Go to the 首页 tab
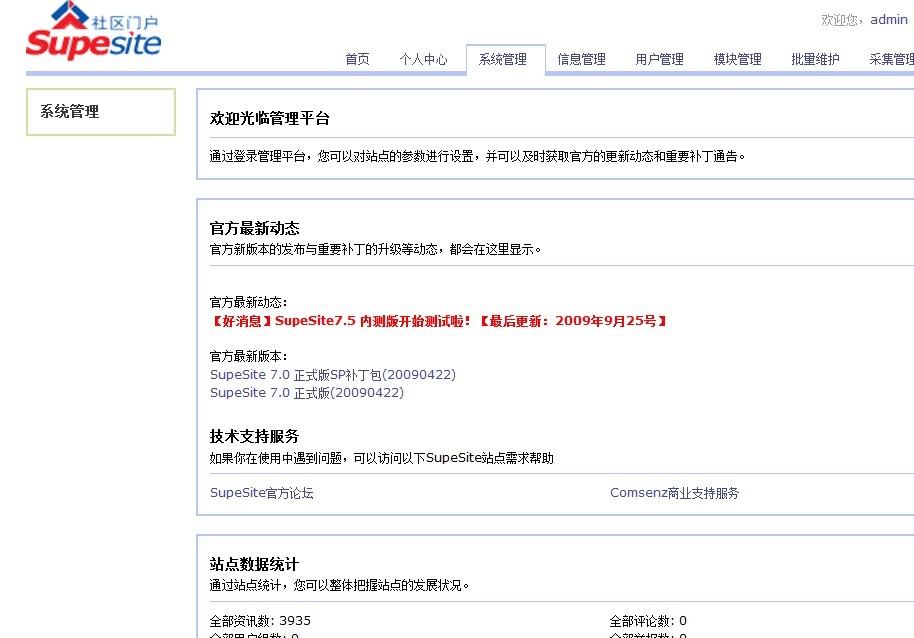 [x=357, y=59]
